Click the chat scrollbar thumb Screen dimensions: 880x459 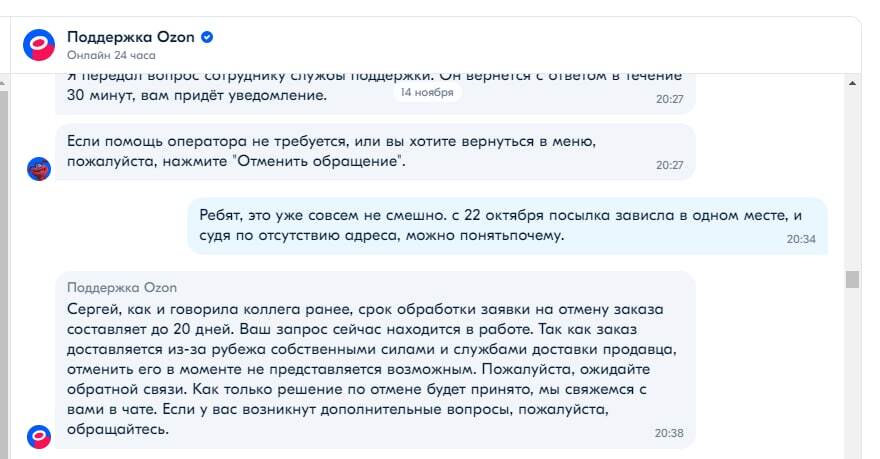(852, 279)
